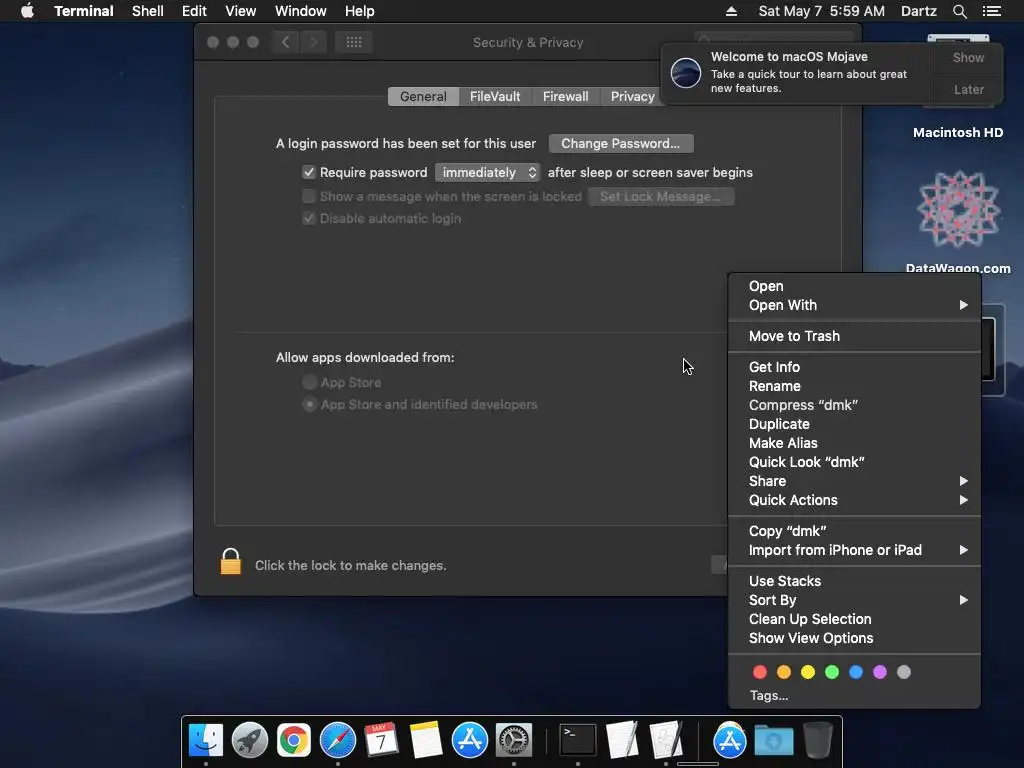1024x768 pixels.
Task: Open the Window menu
Action: tap(300, 11)
